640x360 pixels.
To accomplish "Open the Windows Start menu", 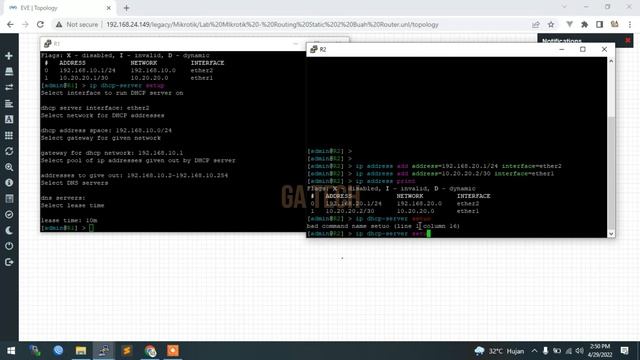I will click(x=11, y=351).
